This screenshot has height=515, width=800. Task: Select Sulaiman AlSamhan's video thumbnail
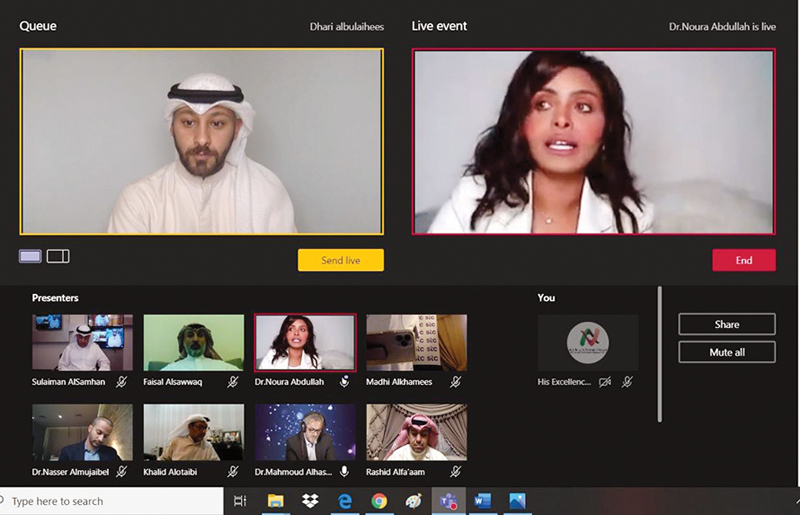(x=82, y=342)
